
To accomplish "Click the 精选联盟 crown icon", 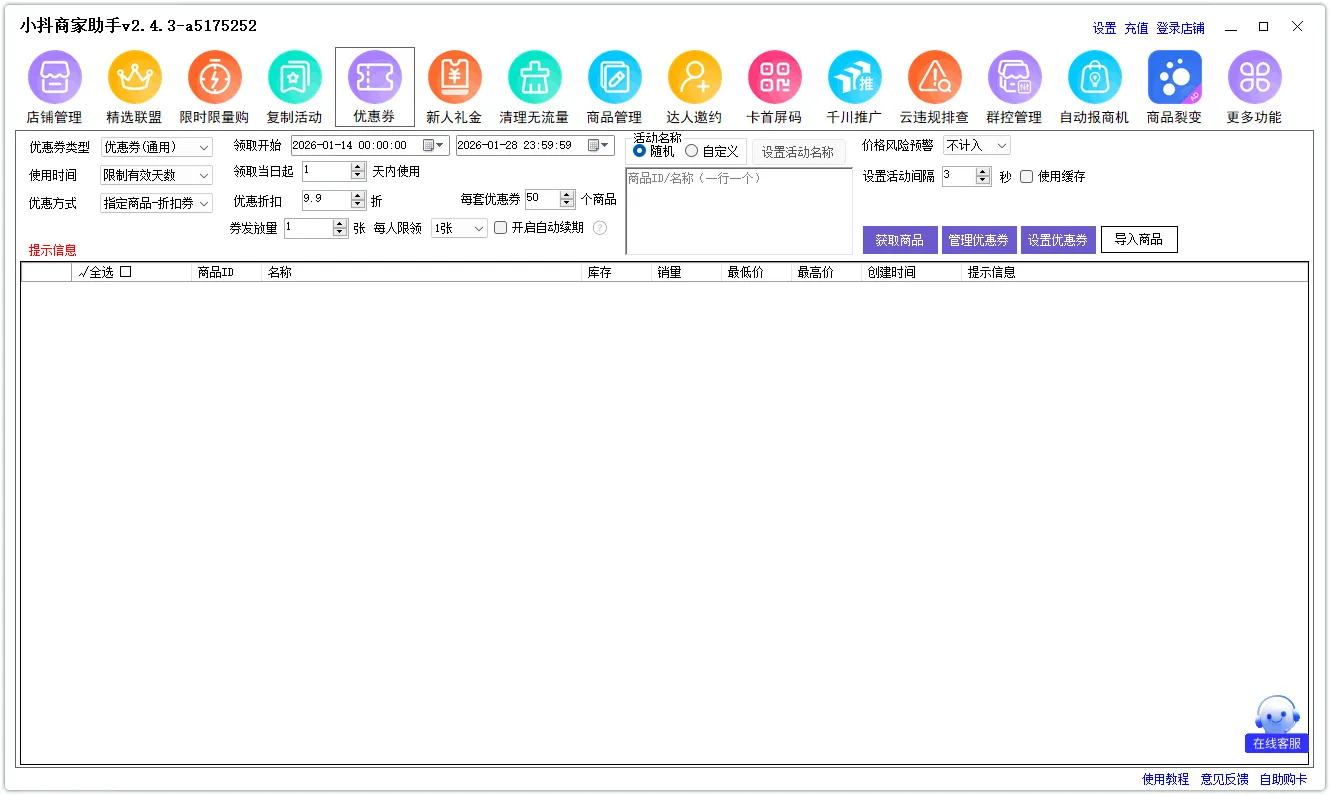I will 134,78.
